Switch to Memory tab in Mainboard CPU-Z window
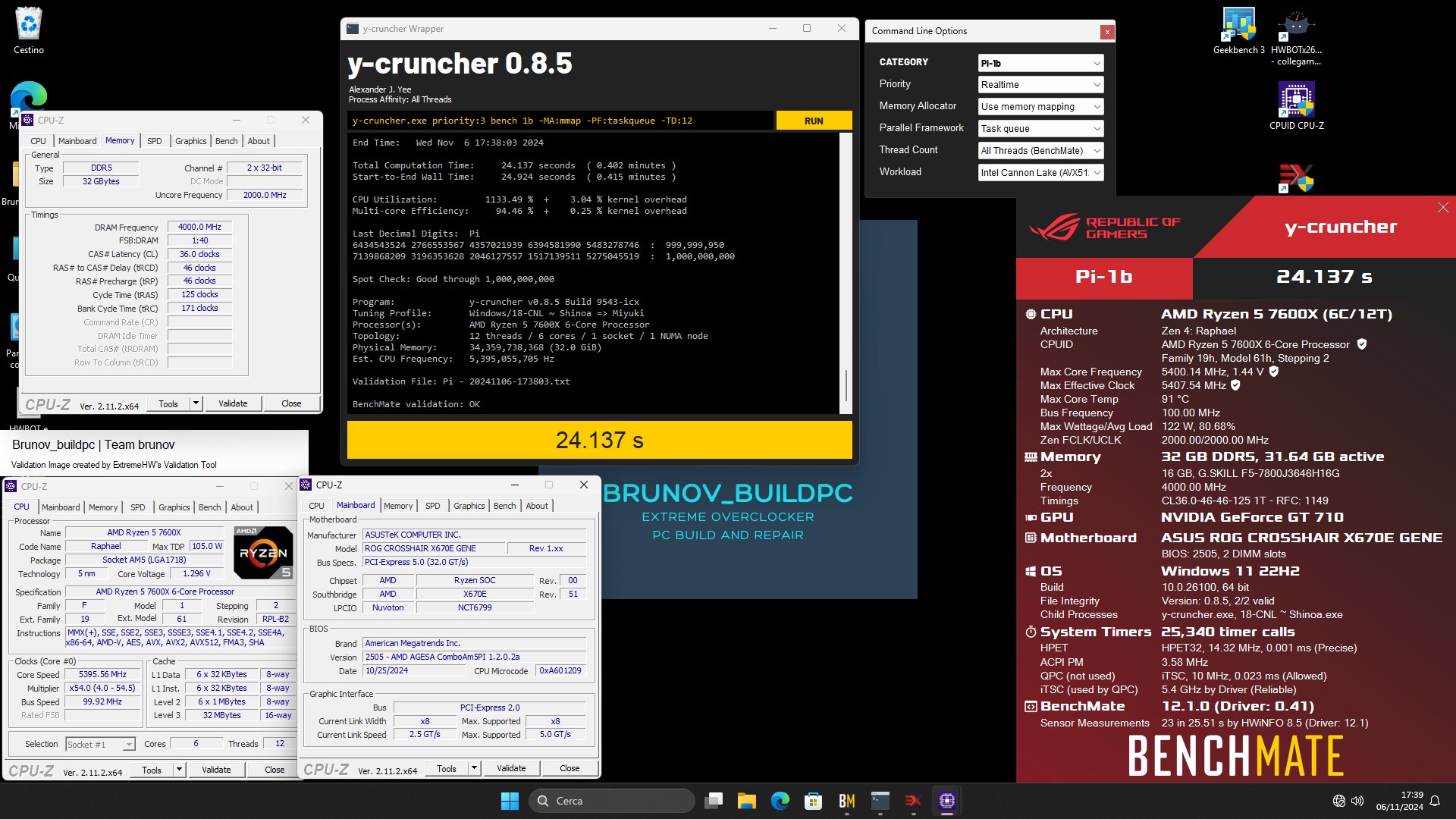Viewport: 1456px width, 819px height. click(x=398, y=506)
